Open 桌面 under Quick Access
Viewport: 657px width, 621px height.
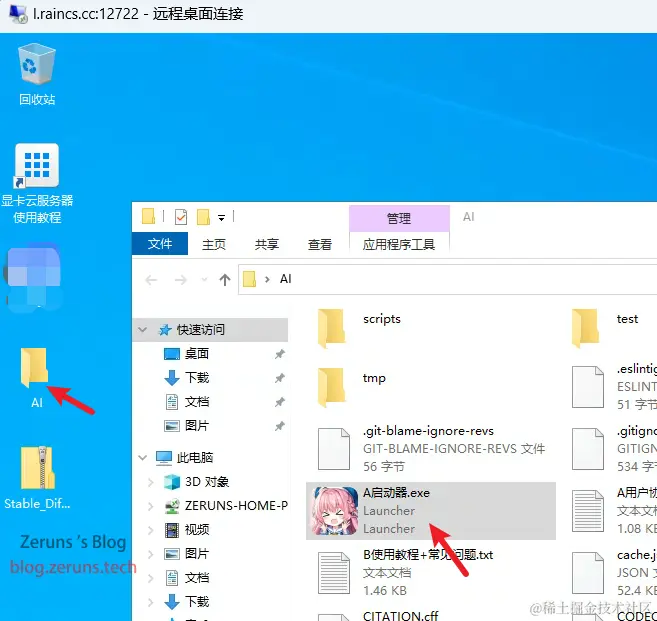point(197,354)
